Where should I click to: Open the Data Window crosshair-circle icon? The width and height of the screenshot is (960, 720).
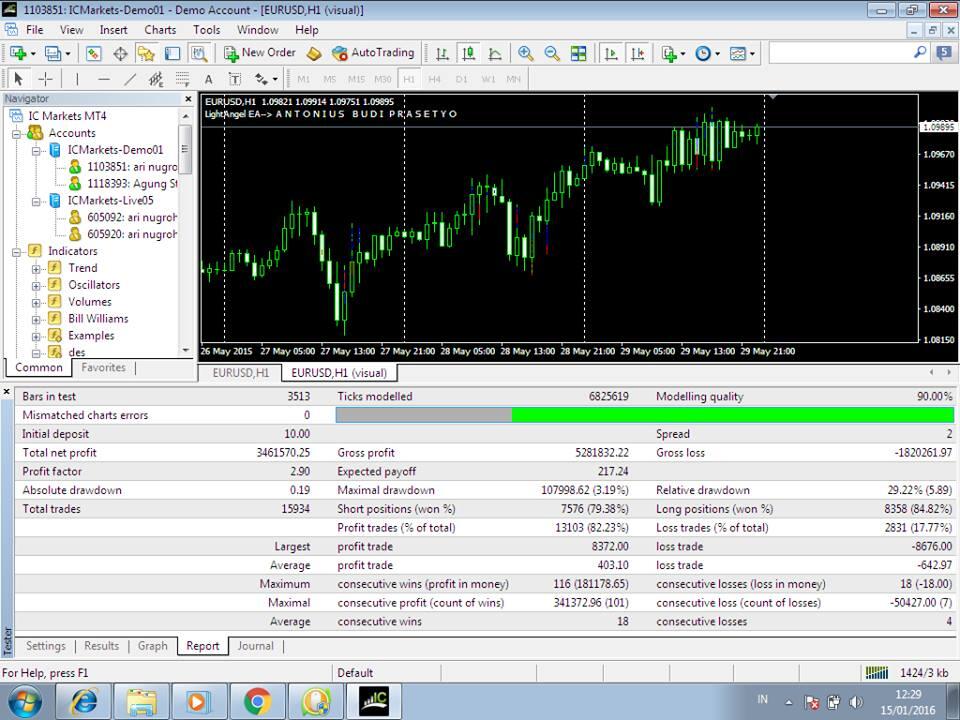[x=120, y=54]
